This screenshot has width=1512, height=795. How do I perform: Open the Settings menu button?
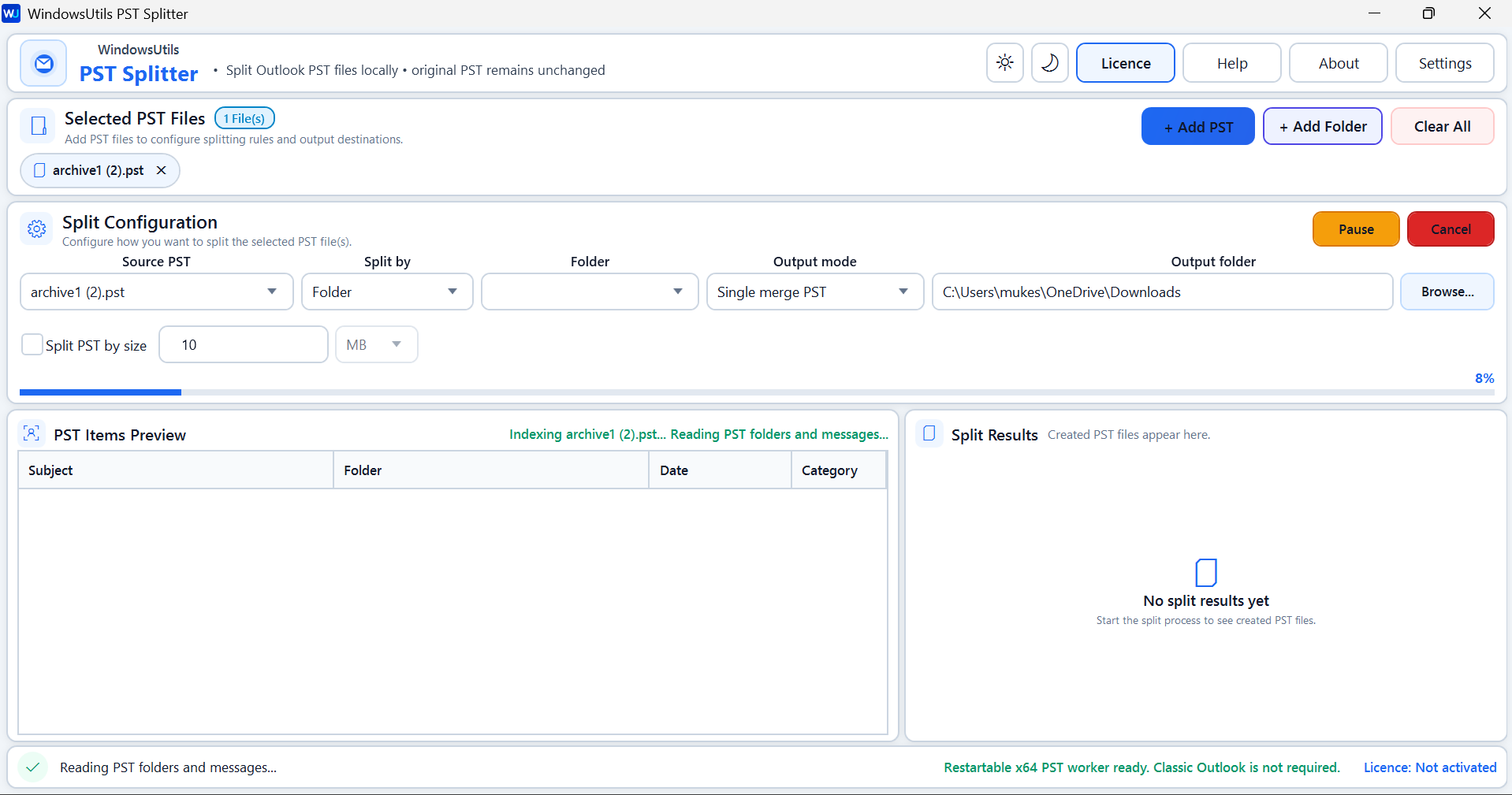point(1445,63)
